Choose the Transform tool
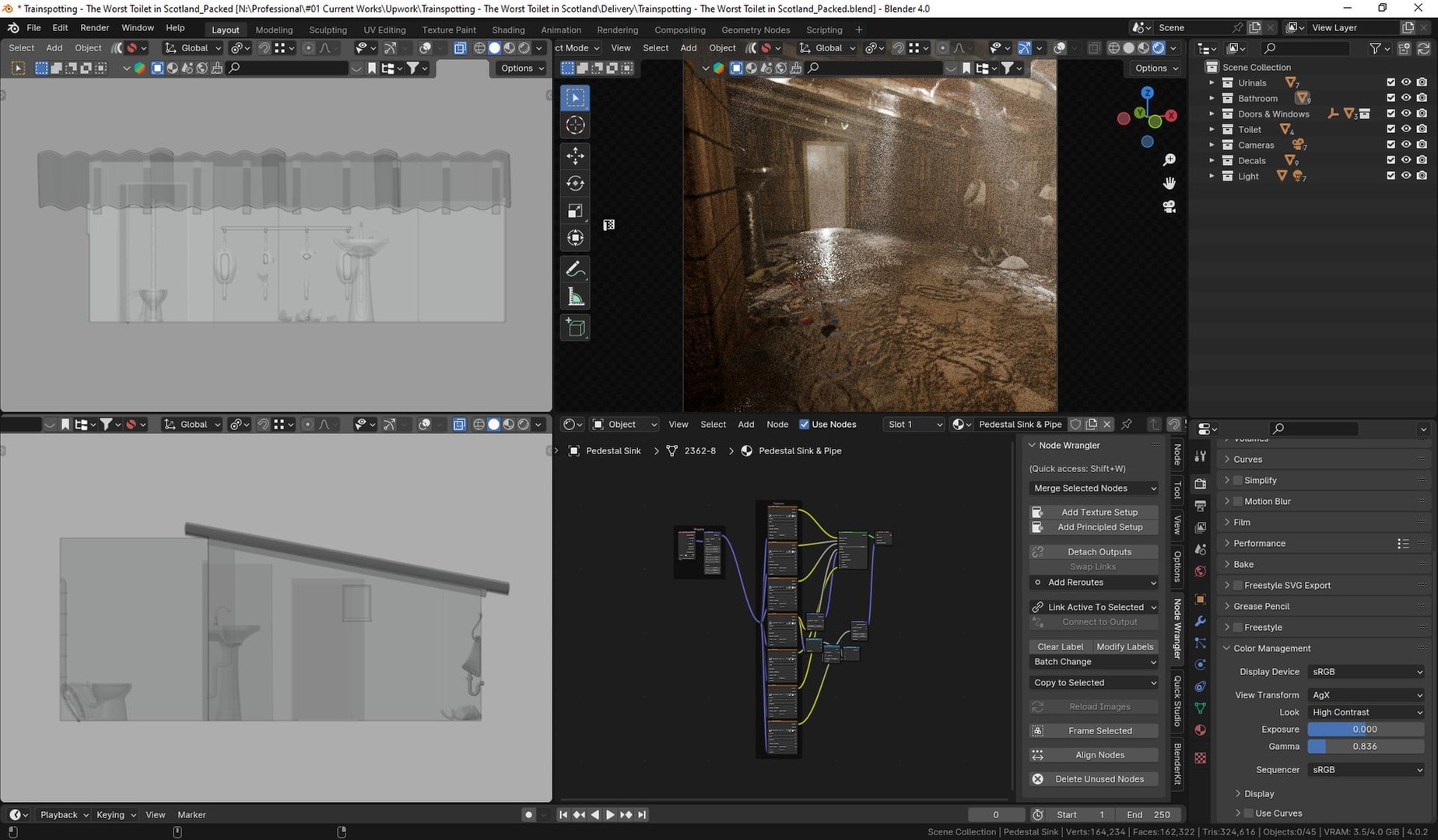Viewport: 1438px width, 840px height. (x=575, y=238)
